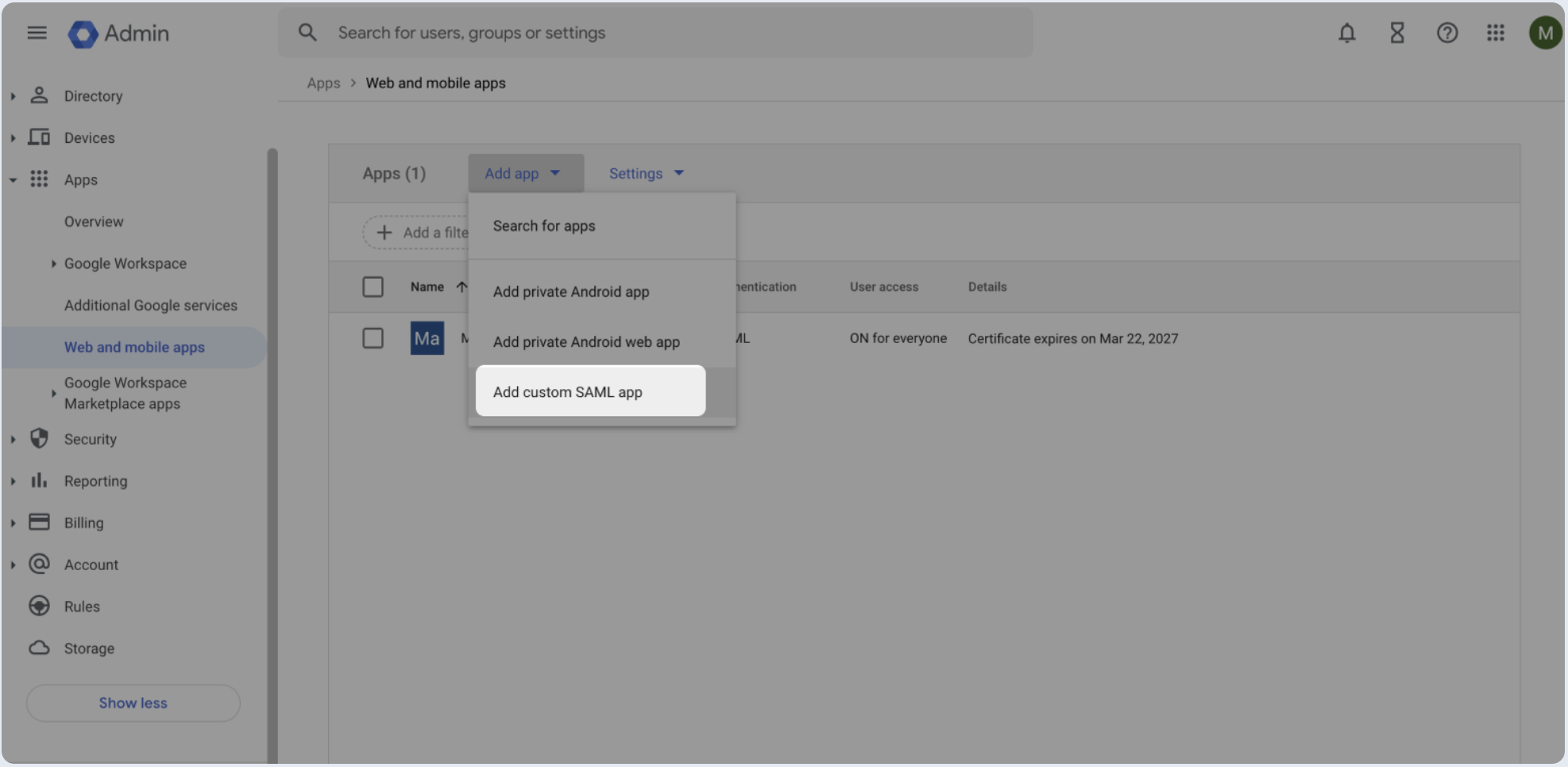Expand the Directory sidebar section
Image resolution: width=1568 pixels, height=767 pixels.
(13, 96)
